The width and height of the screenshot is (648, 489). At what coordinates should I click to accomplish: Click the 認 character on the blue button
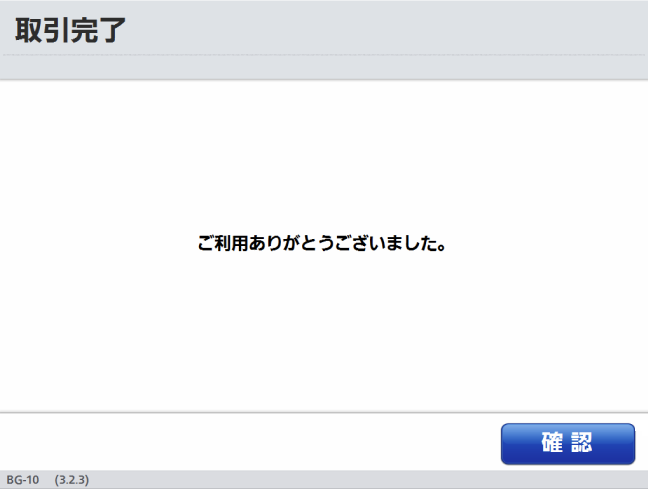(582, 443)
